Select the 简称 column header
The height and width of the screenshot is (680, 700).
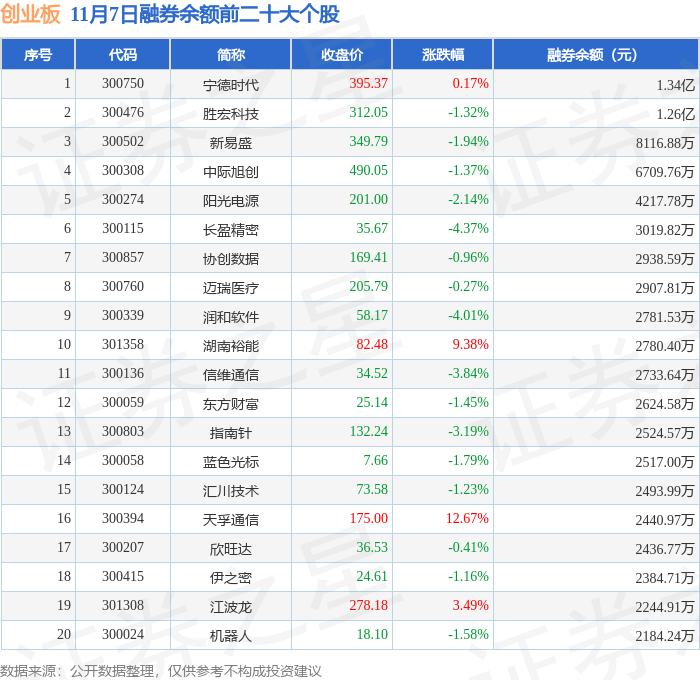pos(230,54)
